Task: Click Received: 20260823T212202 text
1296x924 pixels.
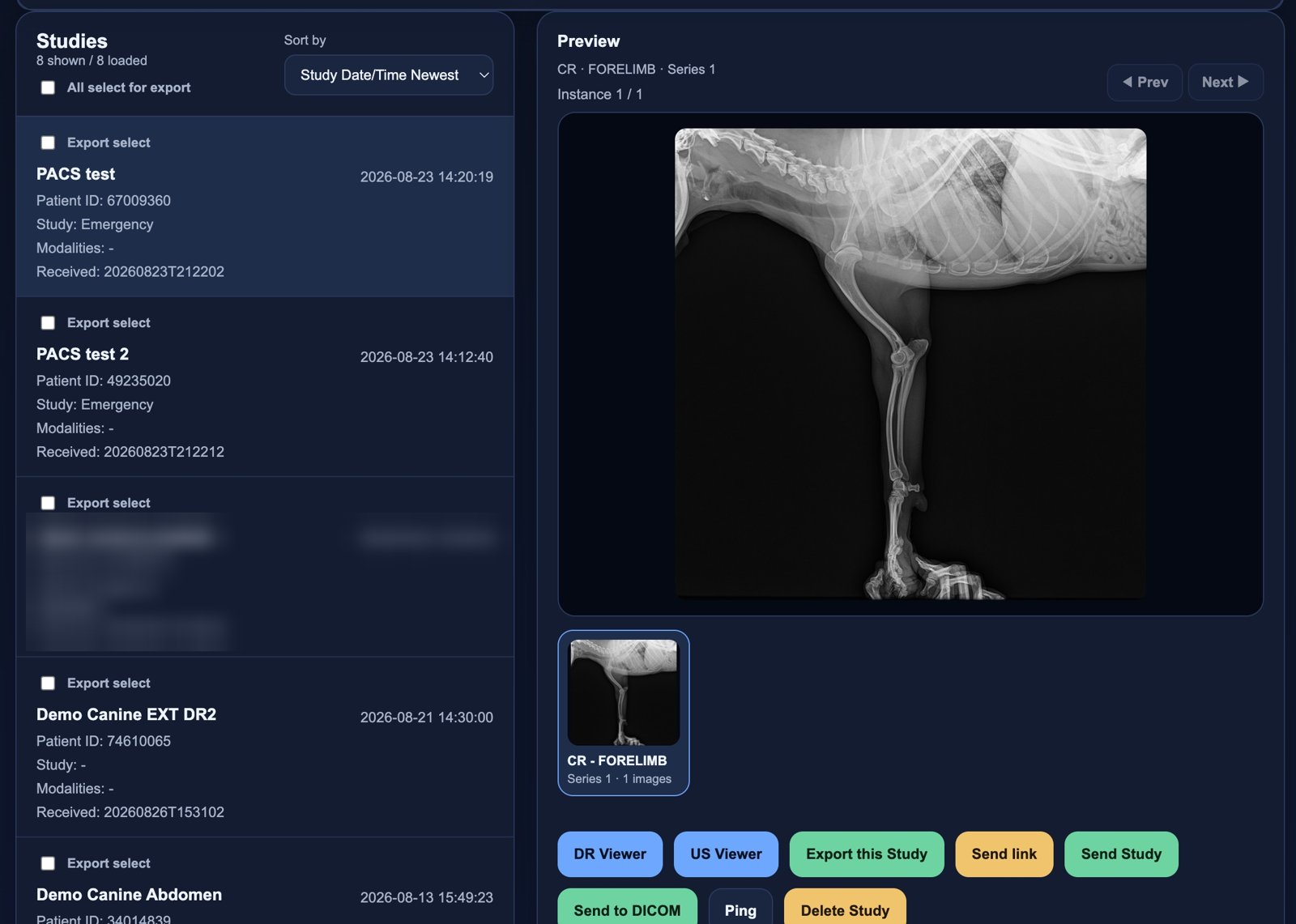Action: pyautogui.click(x=130, y=272)
